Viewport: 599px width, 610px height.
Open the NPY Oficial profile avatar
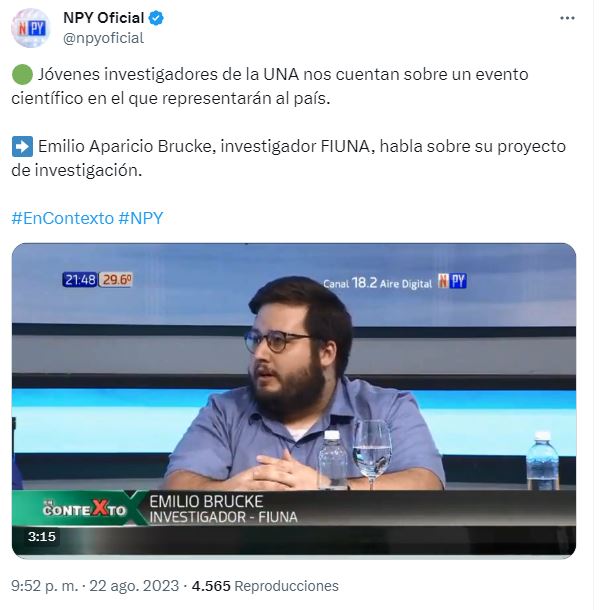tap(30, 28)
